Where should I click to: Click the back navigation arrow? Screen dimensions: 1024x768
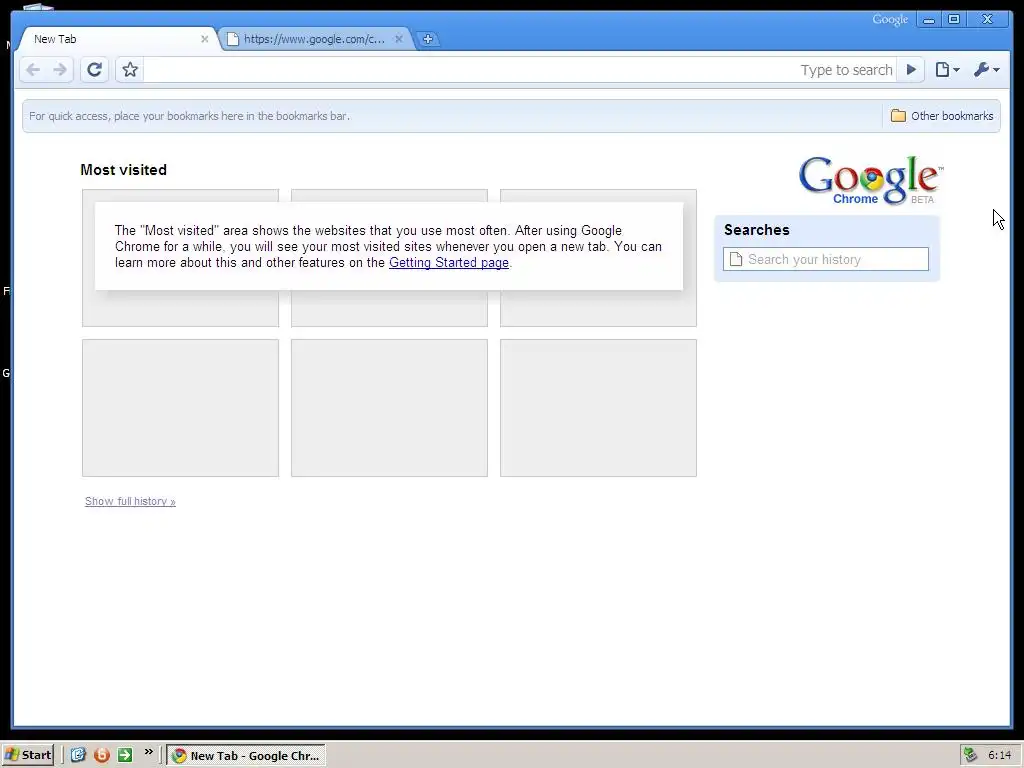[33, 70]
